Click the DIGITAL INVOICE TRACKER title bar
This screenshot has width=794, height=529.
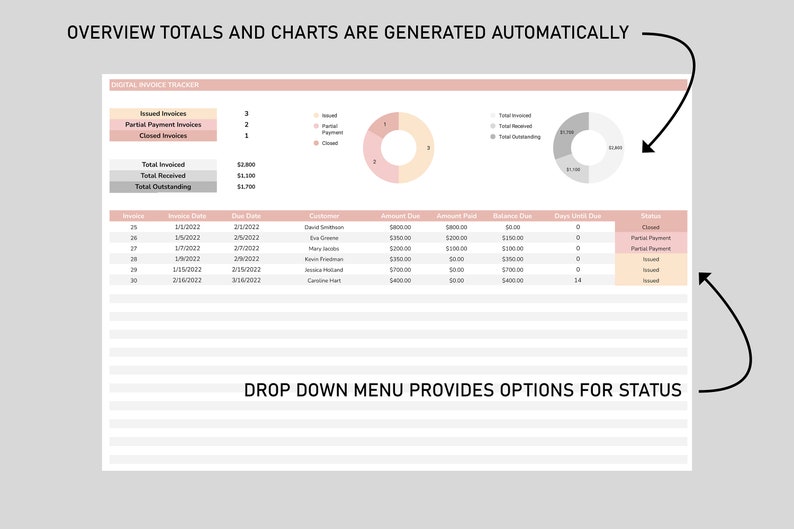click(x=398, y=85)
